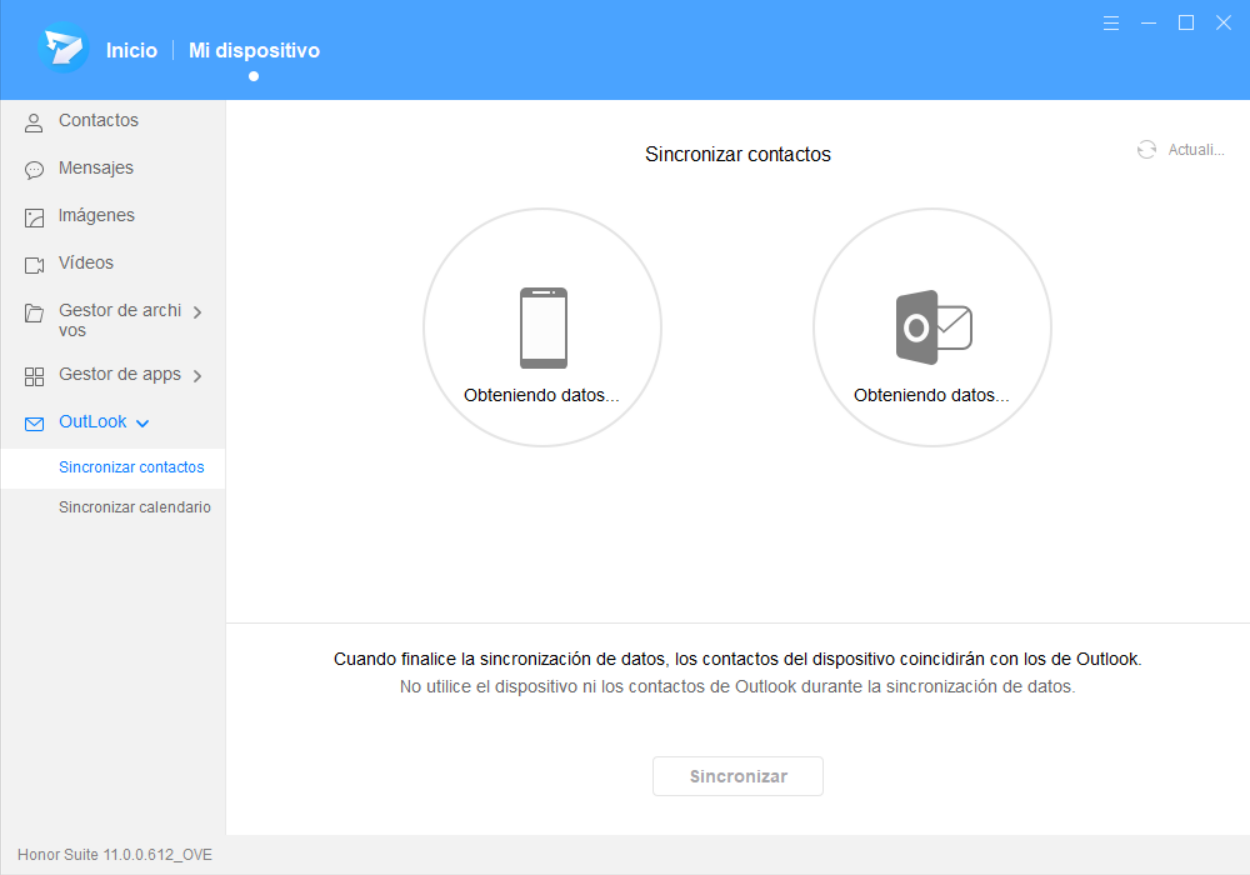Screen dimensions: 1250x875
Task: Switch to the Inicio tab
Action: (134, 50)
